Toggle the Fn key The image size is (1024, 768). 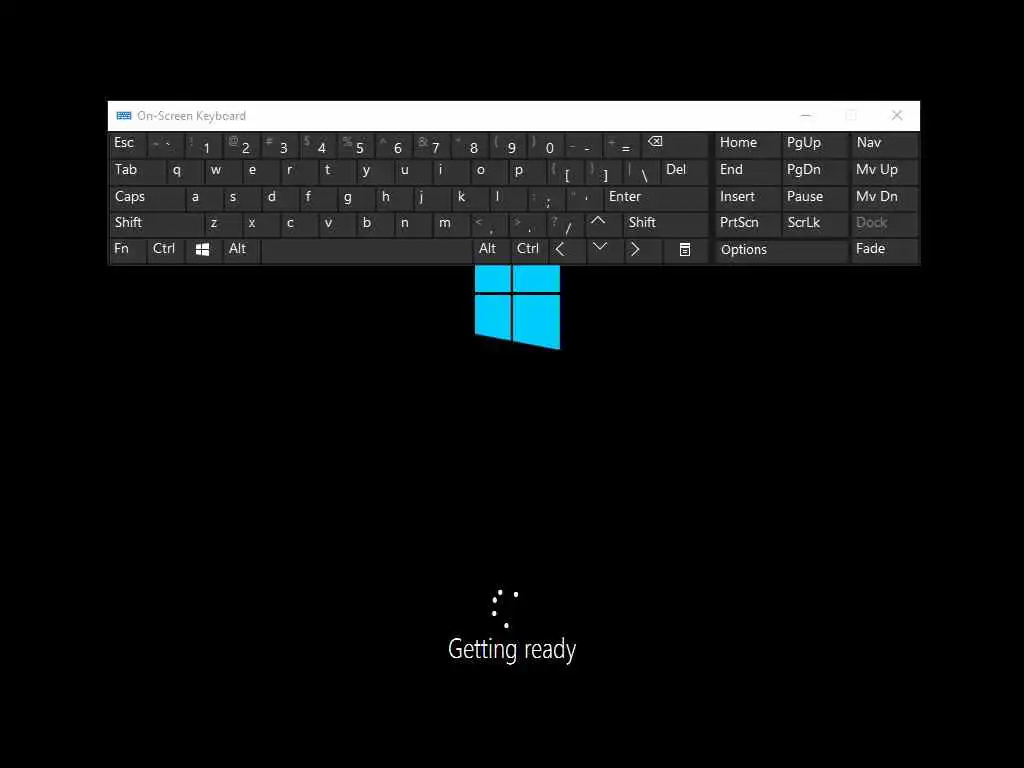tap(127, 250)
